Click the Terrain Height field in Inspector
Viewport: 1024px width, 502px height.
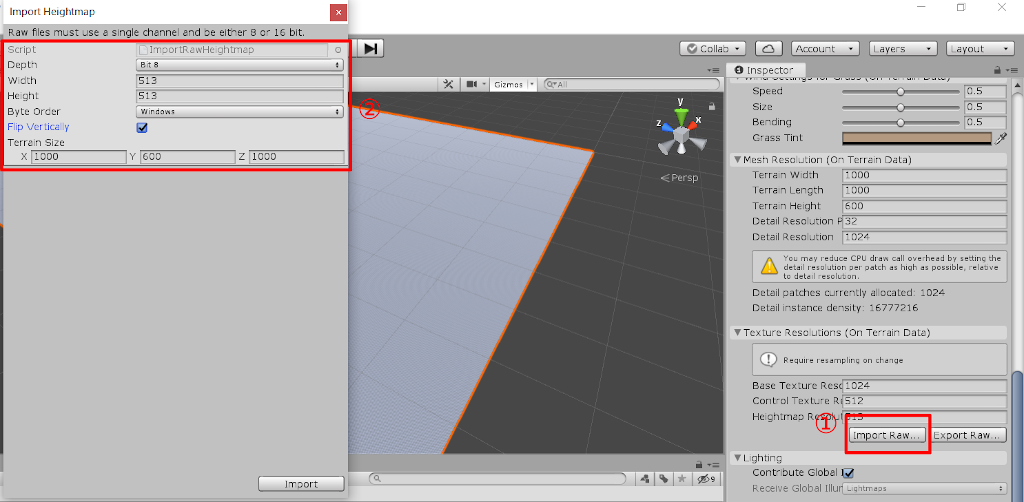pos(924,206)
